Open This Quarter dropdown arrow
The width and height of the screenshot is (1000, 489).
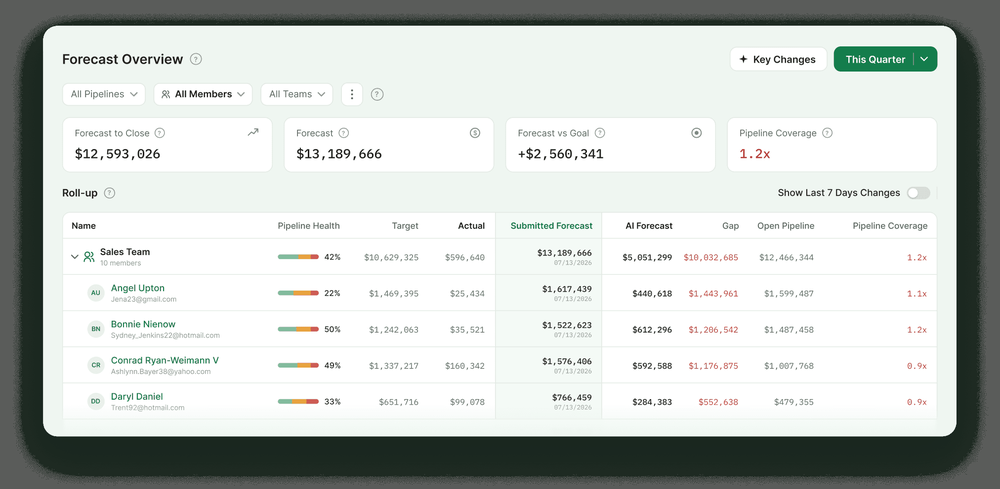[925, 59]
